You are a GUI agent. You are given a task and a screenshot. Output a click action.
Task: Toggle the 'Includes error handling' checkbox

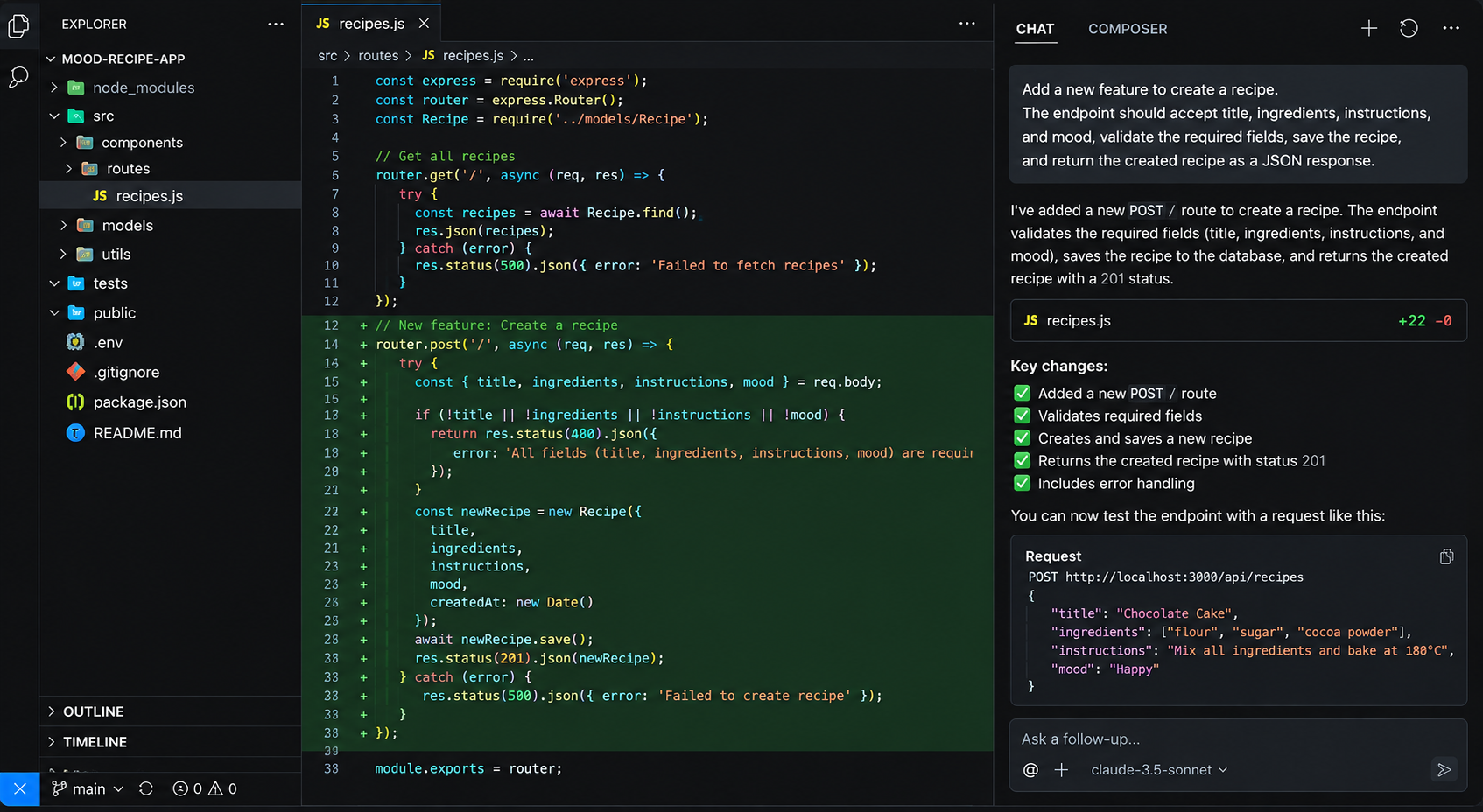[1022, 483]
